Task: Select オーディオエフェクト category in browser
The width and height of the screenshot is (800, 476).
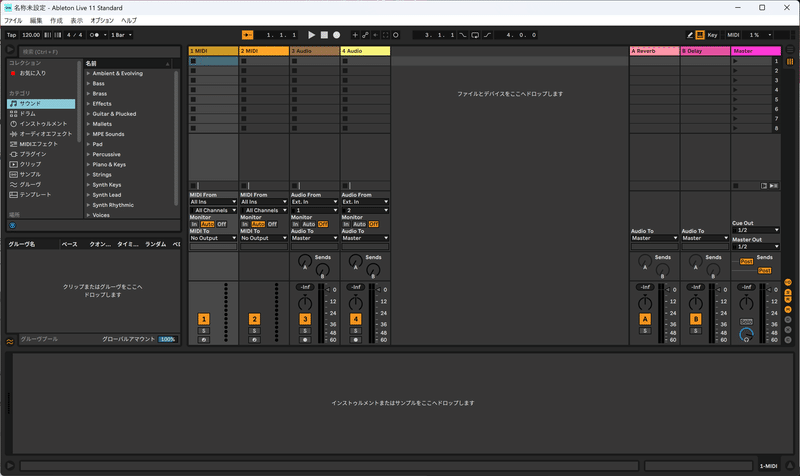Action: click(41, 134)
